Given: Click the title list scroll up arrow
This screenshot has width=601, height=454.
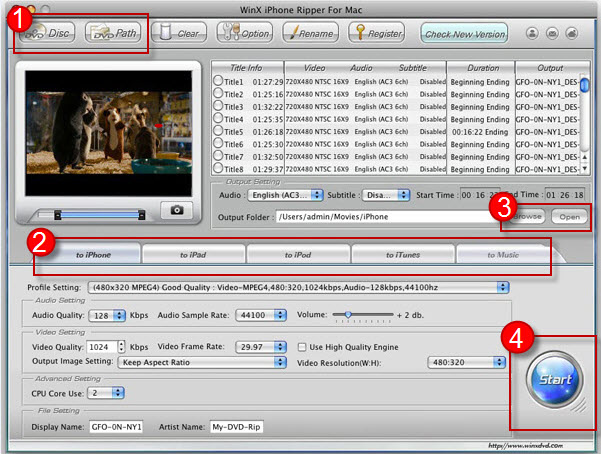Looking at the screenshot, I should point(585,157).
